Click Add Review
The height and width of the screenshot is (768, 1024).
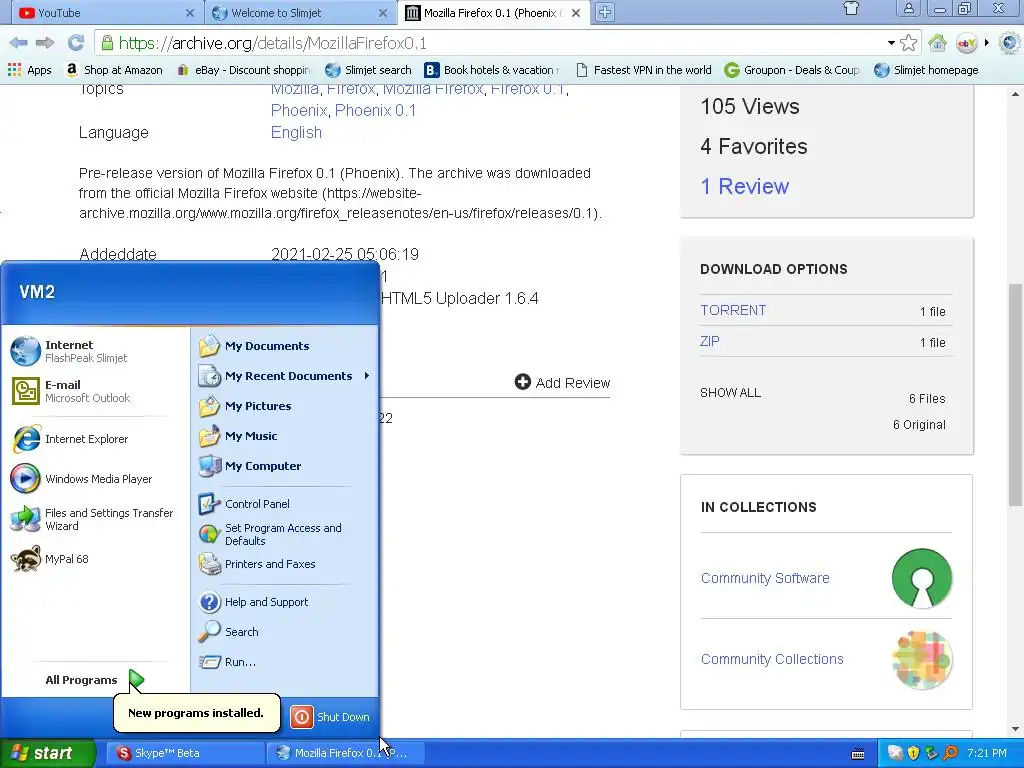tap(562, 383)
